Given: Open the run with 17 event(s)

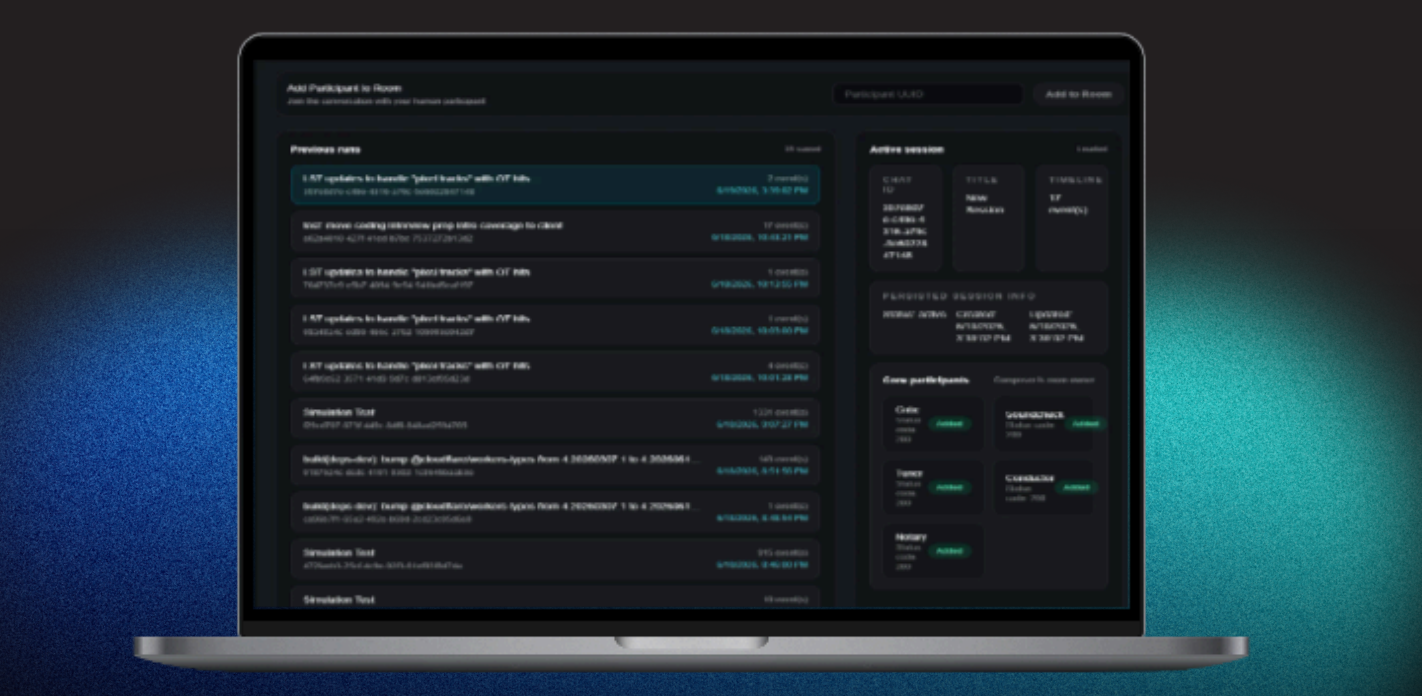Looking at the screenshot, I should (555, 232).
